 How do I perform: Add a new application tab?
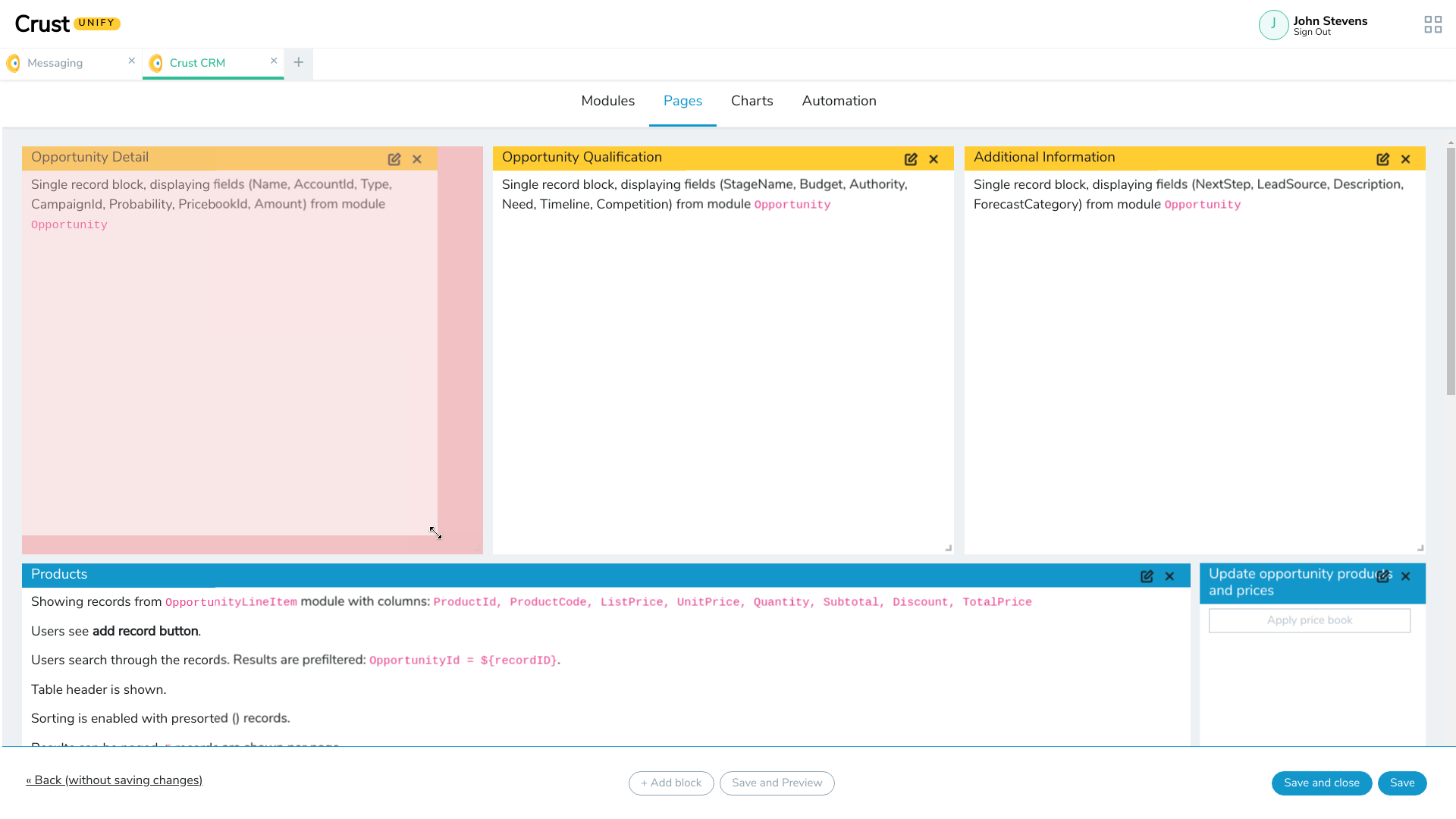click(299, 63)
